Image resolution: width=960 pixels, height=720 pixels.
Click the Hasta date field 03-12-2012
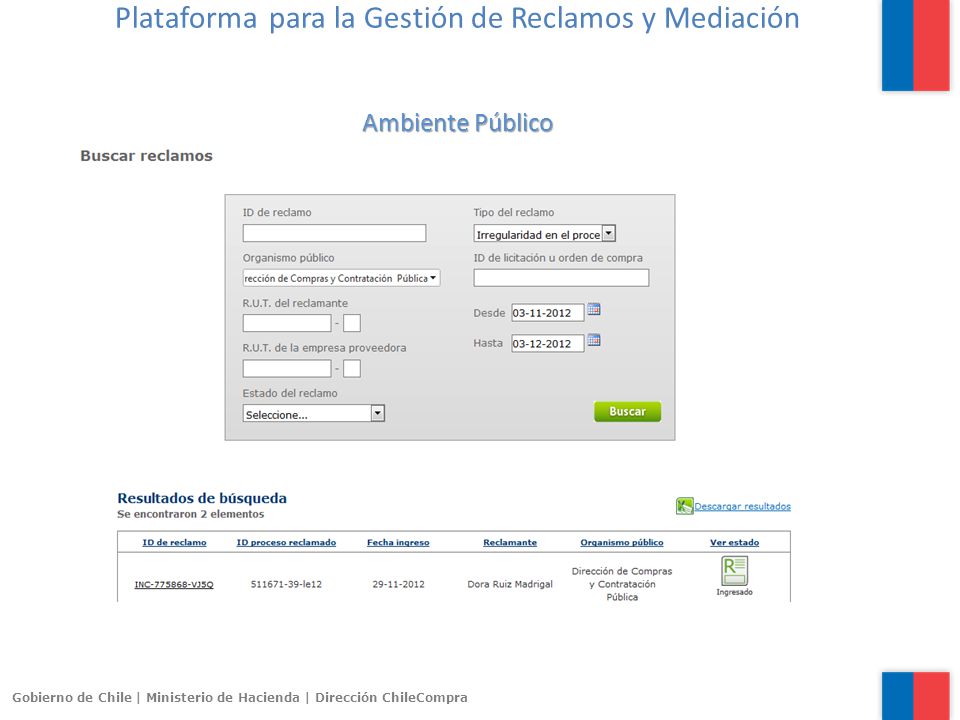point(547,343)
